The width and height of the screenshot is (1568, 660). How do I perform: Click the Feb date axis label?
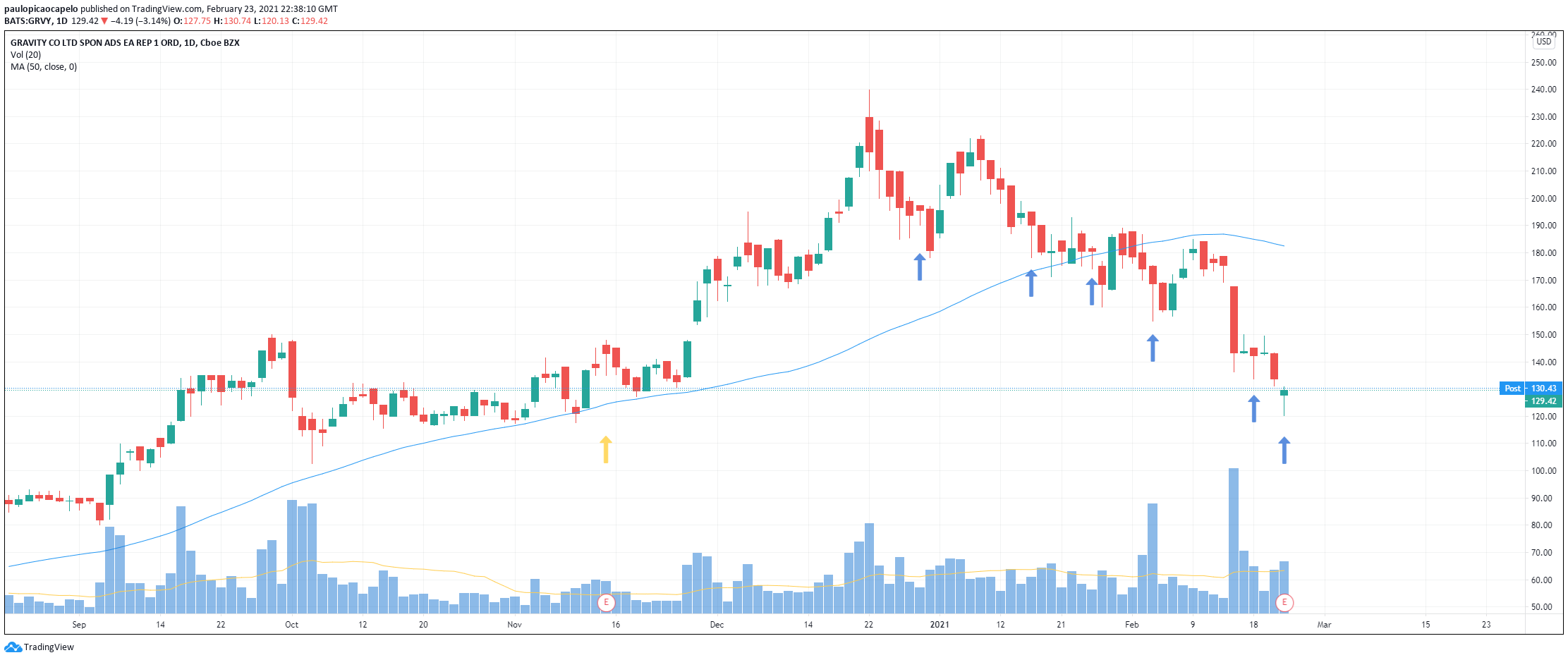1132,625
